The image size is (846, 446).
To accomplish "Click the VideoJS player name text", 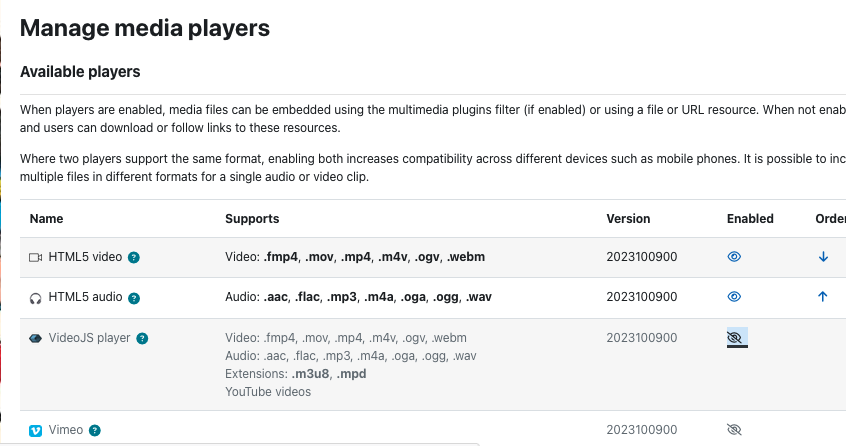I will pyautogui.click(x=90, y=338).
